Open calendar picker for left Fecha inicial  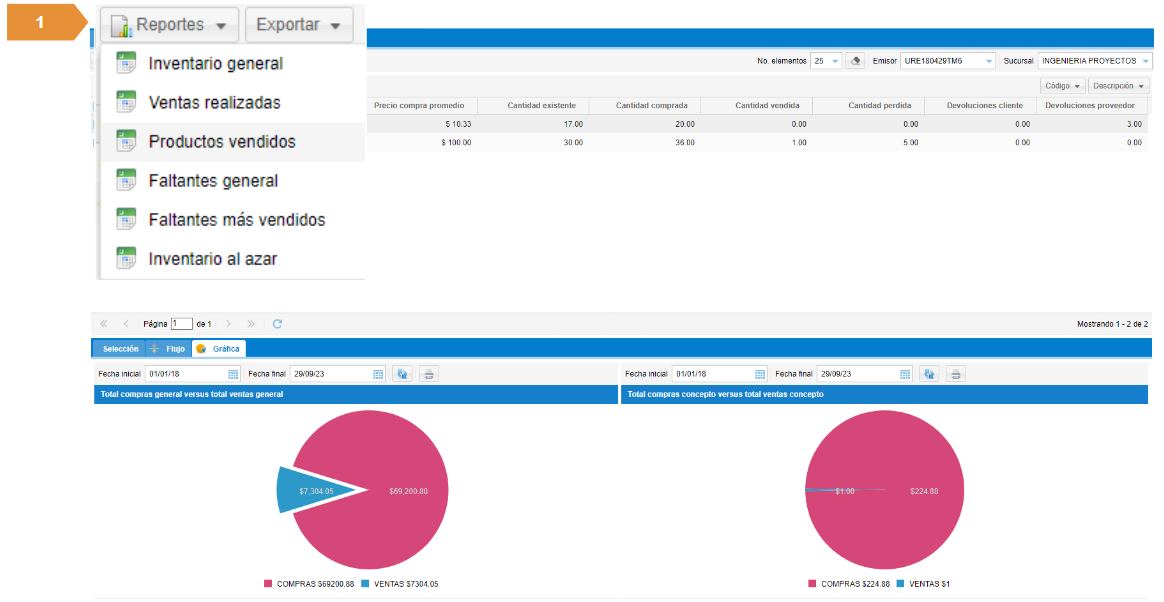point(233,374)
